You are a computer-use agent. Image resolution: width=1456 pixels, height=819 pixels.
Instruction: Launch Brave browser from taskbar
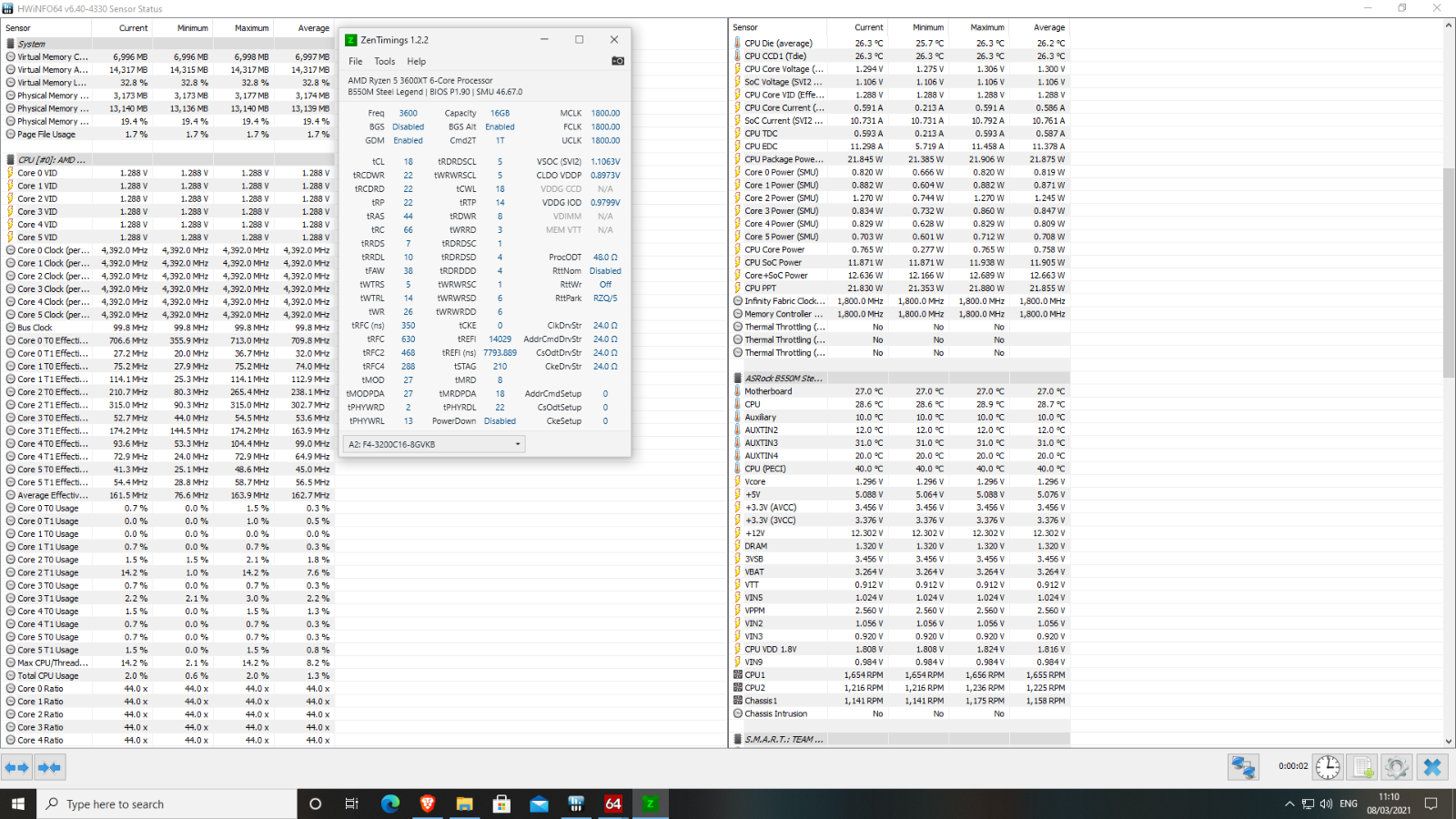(428, 804)
